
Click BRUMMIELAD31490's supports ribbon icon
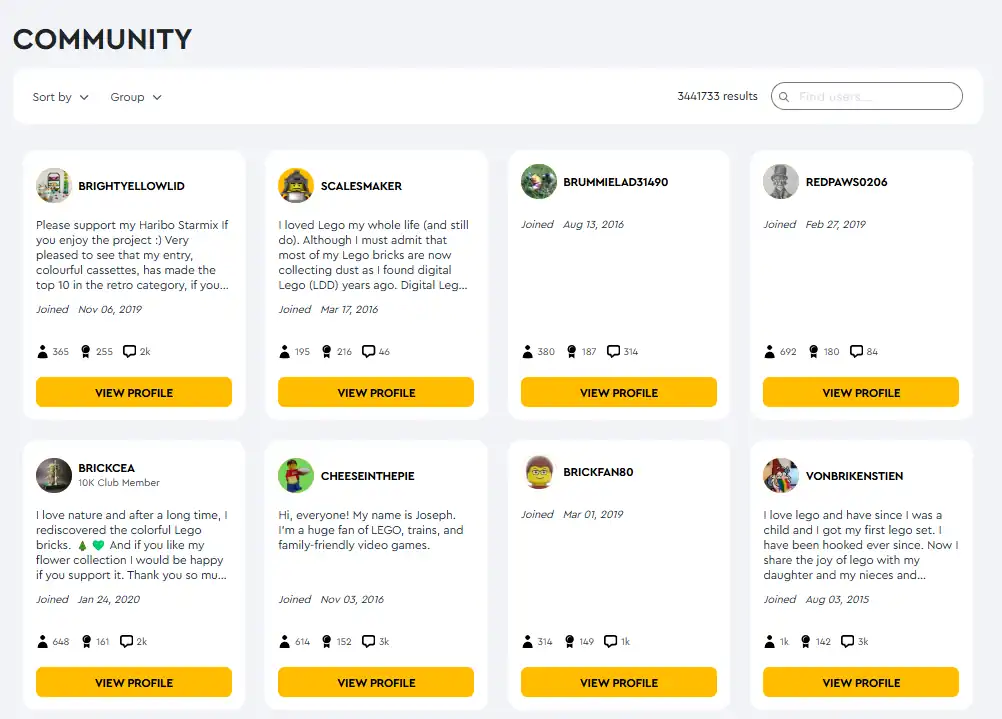pos(572,352)
